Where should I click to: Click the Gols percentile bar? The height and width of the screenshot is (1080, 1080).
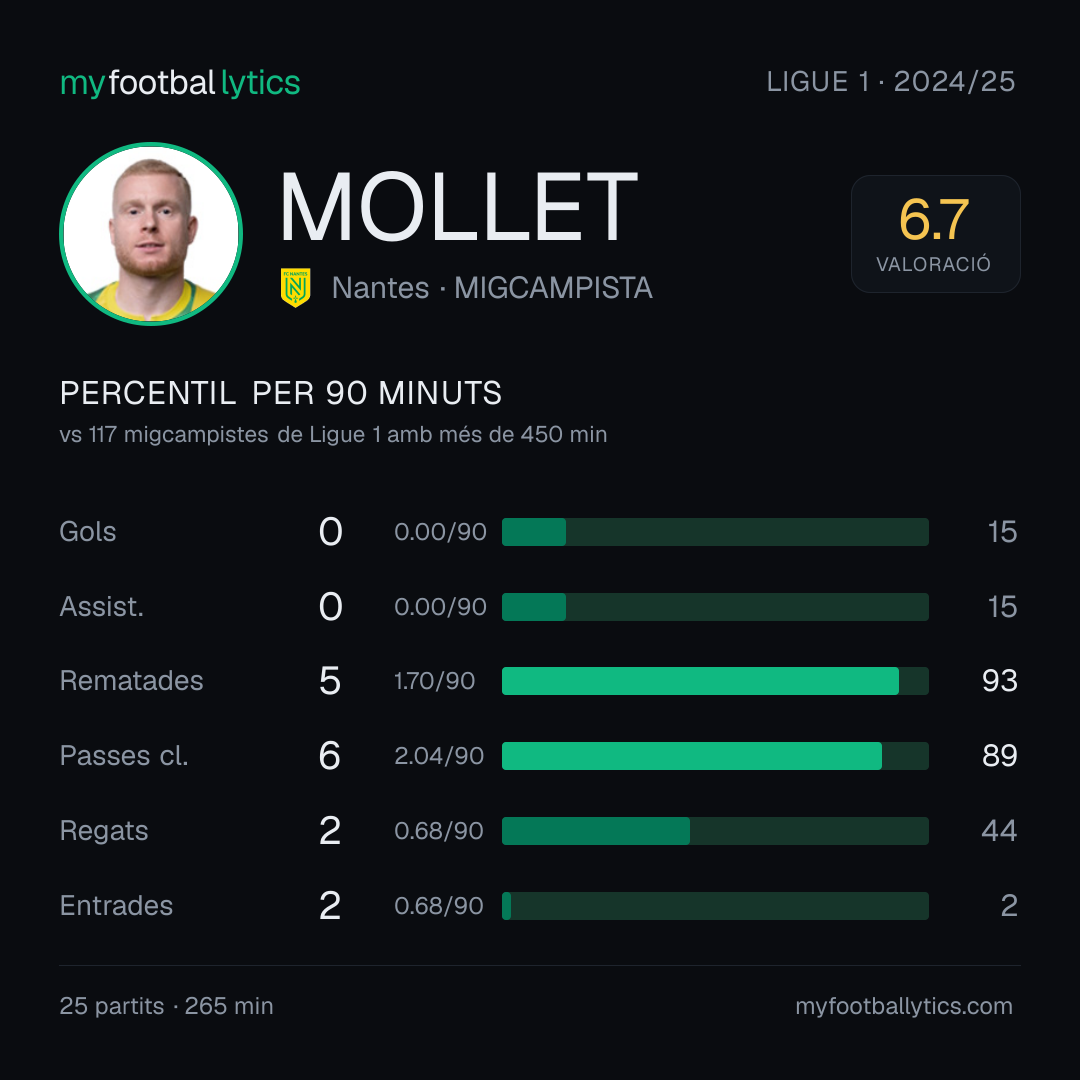[x=715, y=532]
